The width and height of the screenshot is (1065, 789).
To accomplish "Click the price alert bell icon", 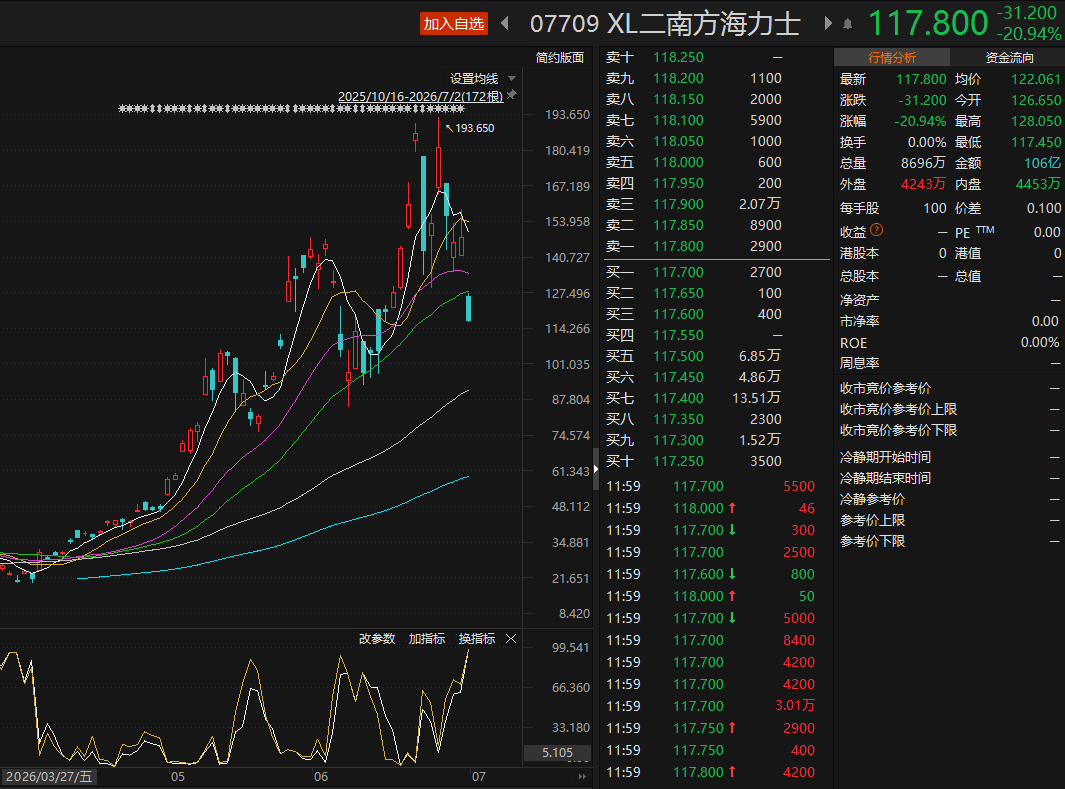I will (x=848, y=24).
